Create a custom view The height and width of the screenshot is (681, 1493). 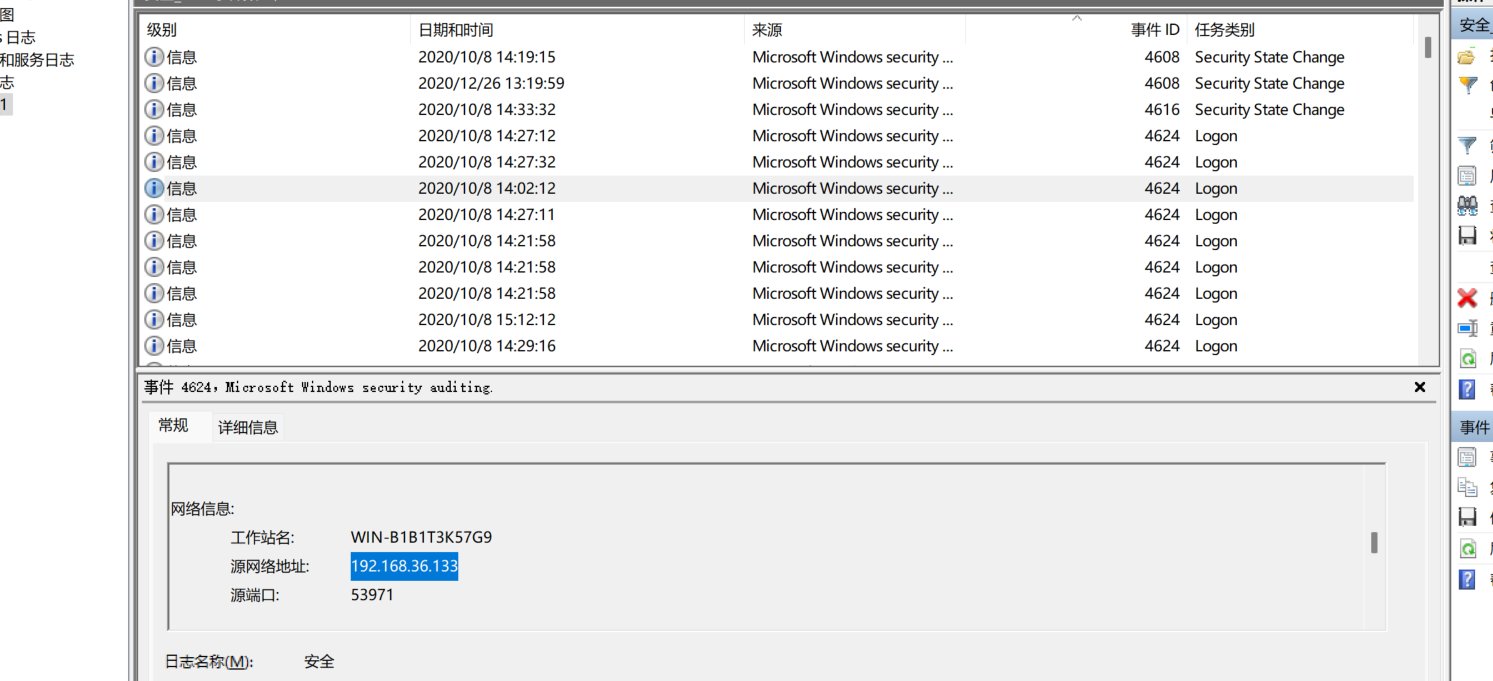[1466, 86]
